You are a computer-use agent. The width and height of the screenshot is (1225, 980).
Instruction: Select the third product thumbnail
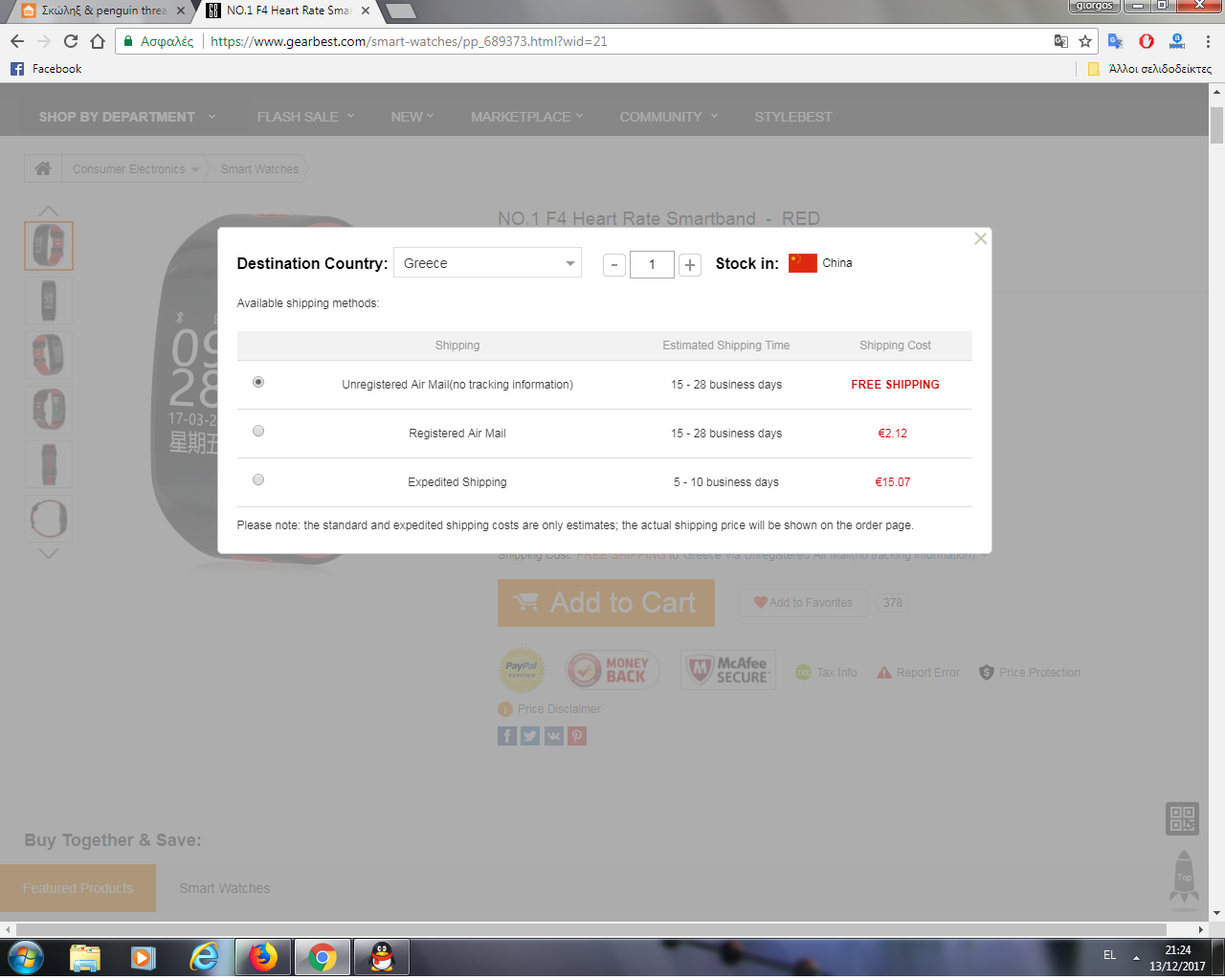tap(49, 354)
